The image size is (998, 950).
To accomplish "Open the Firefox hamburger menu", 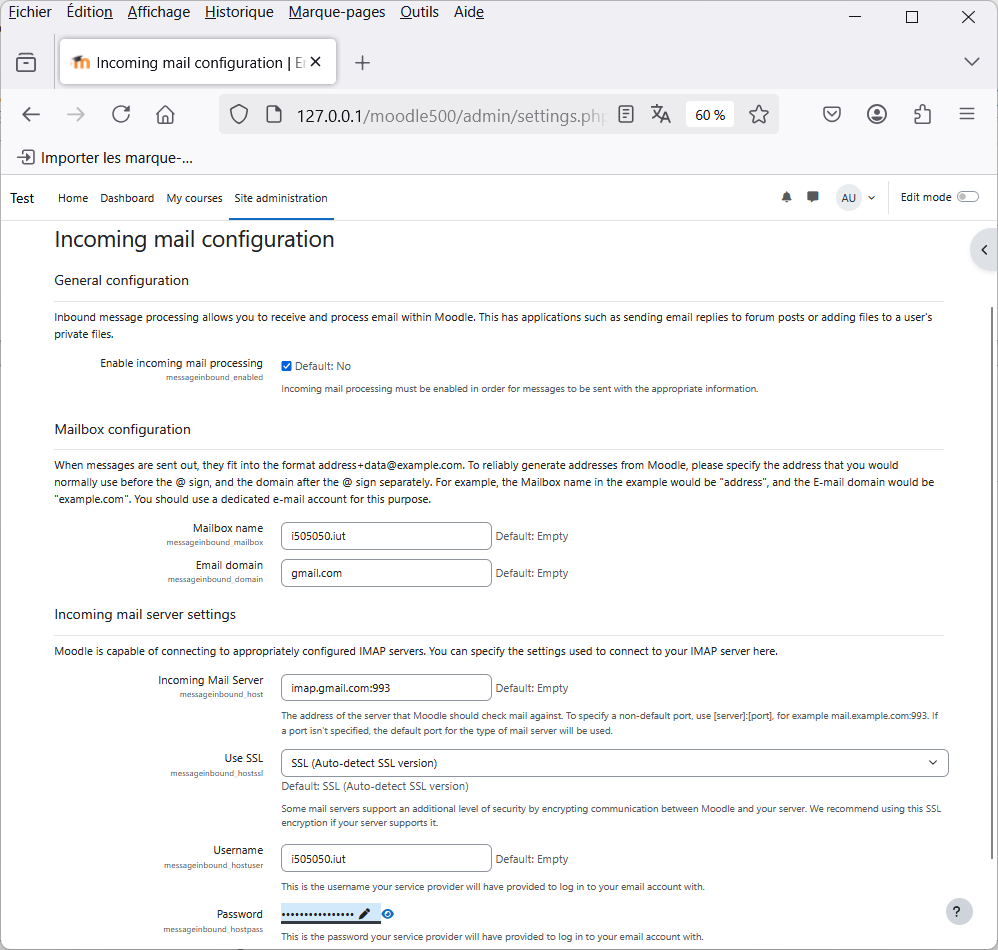I will (967, 115).
